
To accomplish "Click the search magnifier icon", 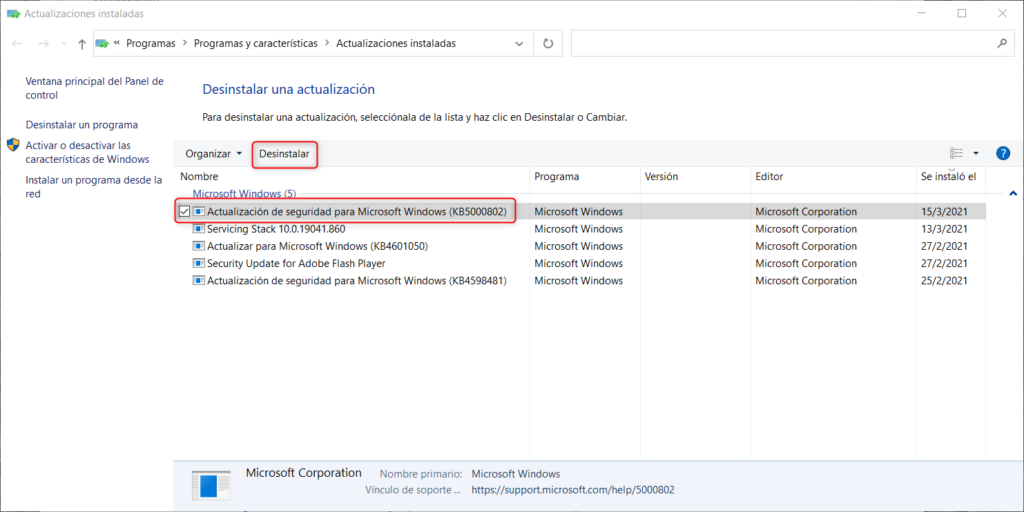I will (x=1002, y=44).
